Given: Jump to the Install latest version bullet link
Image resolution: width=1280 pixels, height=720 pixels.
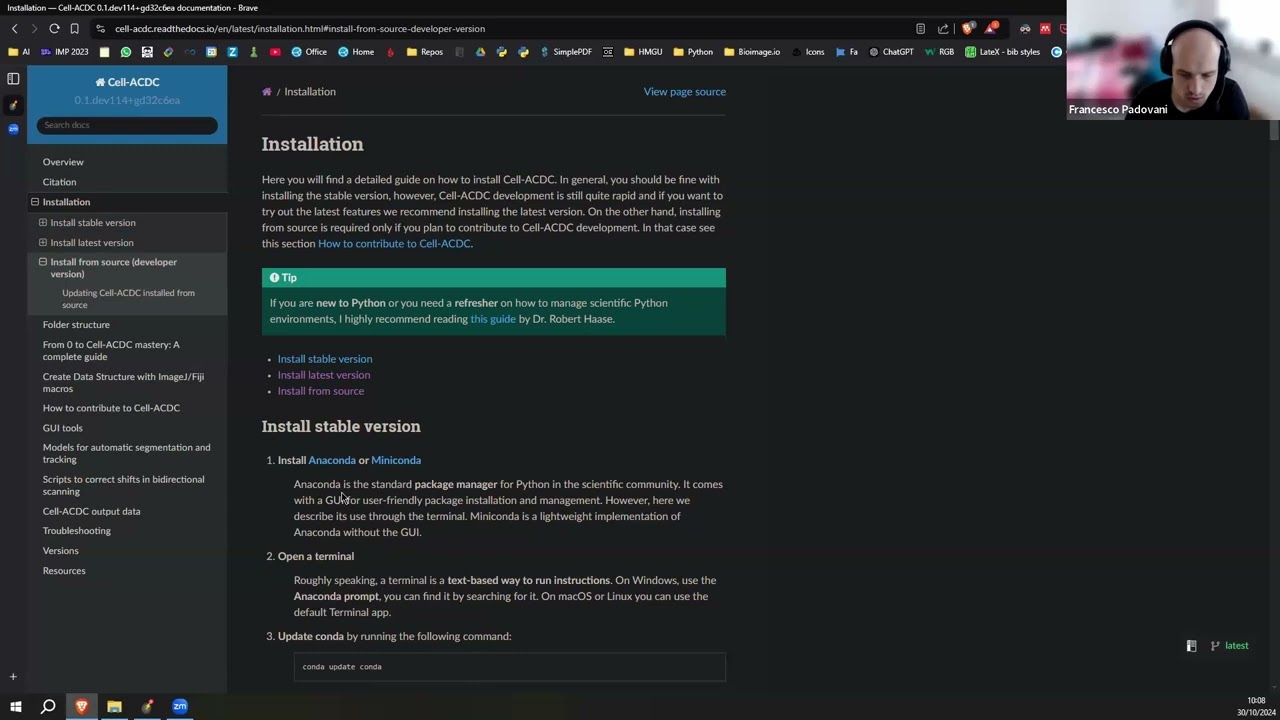Looking at the screenshot, I should coord(324,375).
